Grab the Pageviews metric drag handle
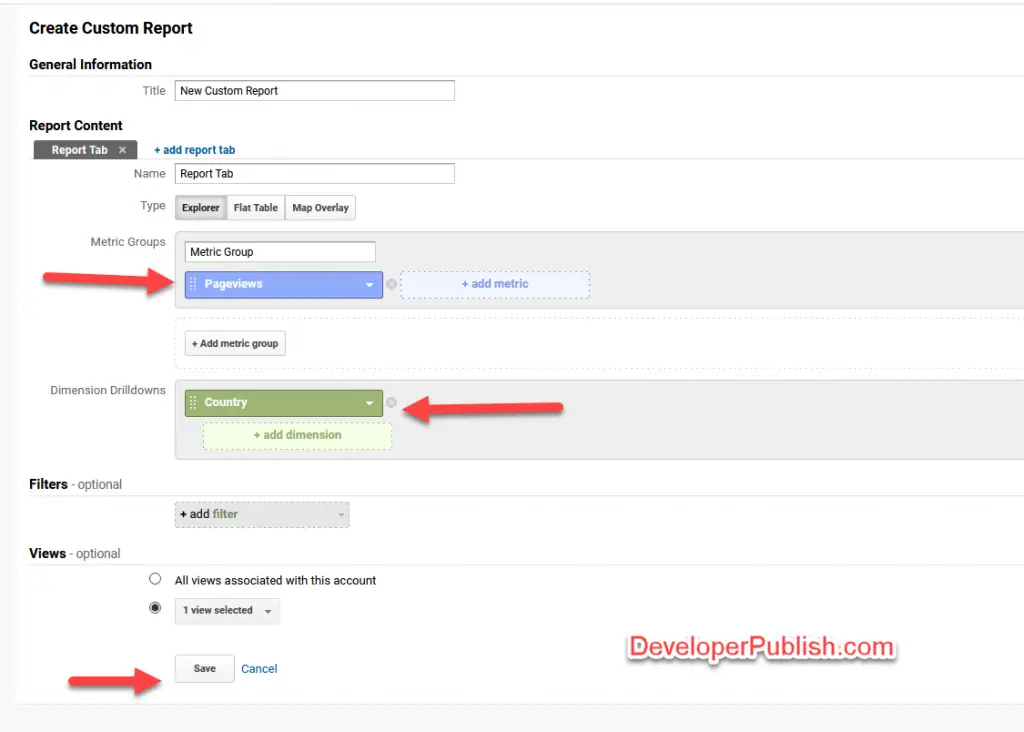The image size is (1024, 732). click(x=193, y=284)
